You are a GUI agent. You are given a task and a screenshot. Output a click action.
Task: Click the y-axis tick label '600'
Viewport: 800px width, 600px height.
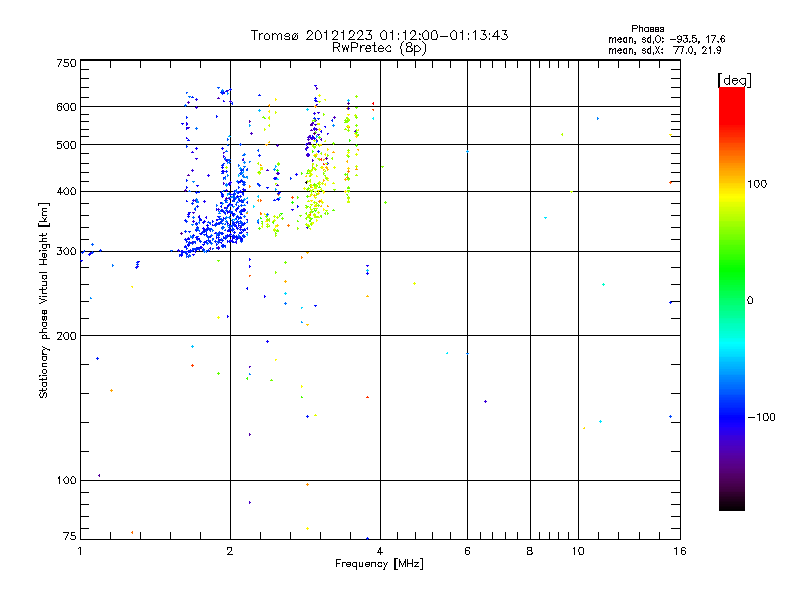point(66,107)
